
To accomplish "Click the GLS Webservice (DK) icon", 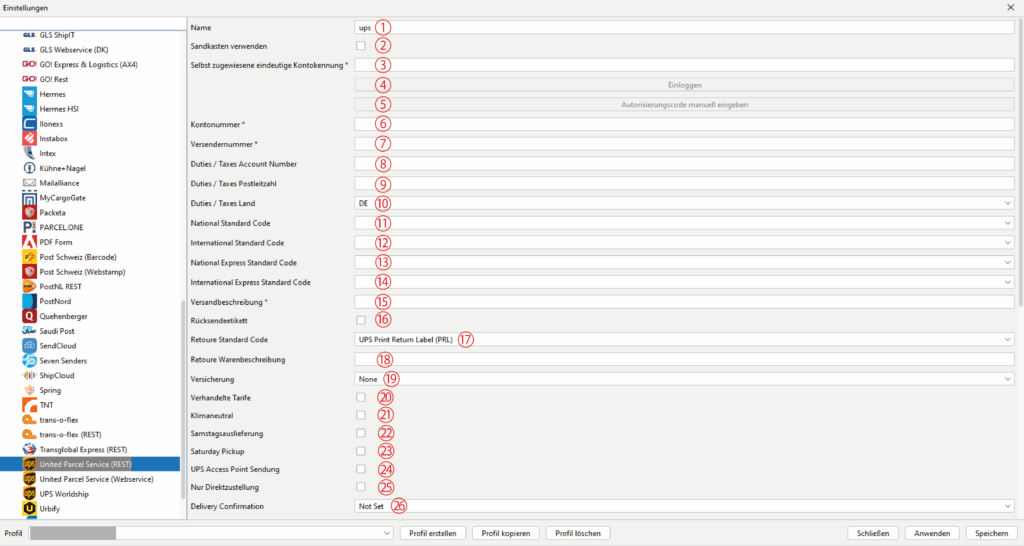I will pyautogui.click(x=29, y=50).
